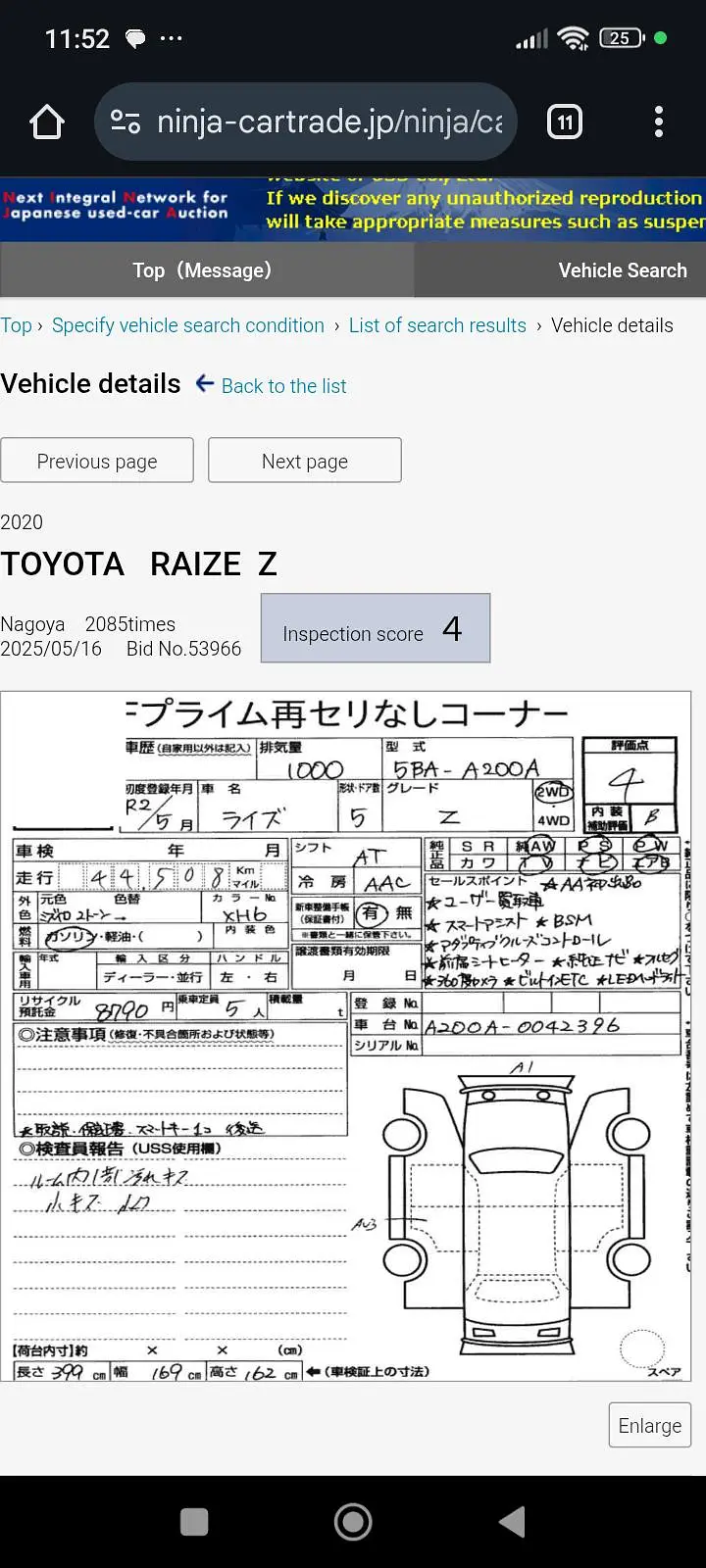This screenshot has width=706, height=1568.
Task: Go to List of search results
Action: pyautogui.click(x=437, y=325)
